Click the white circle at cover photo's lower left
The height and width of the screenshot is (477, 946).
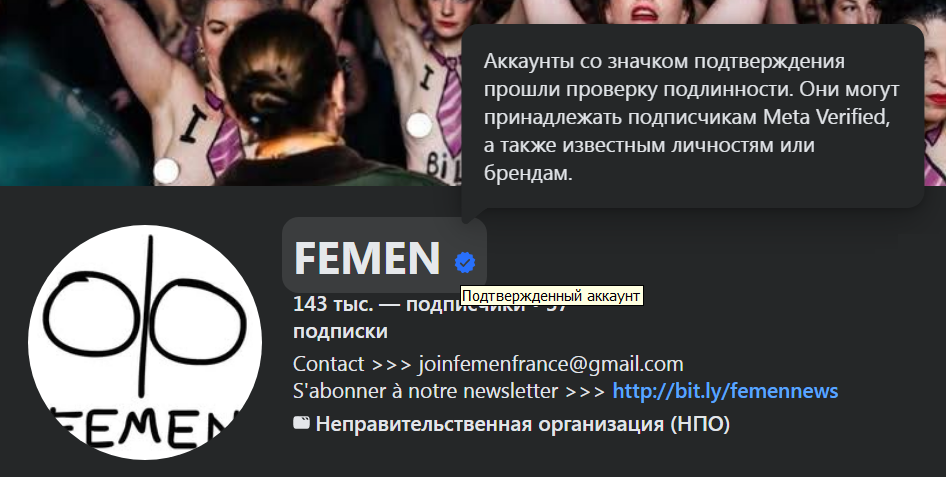coord(166,171)
